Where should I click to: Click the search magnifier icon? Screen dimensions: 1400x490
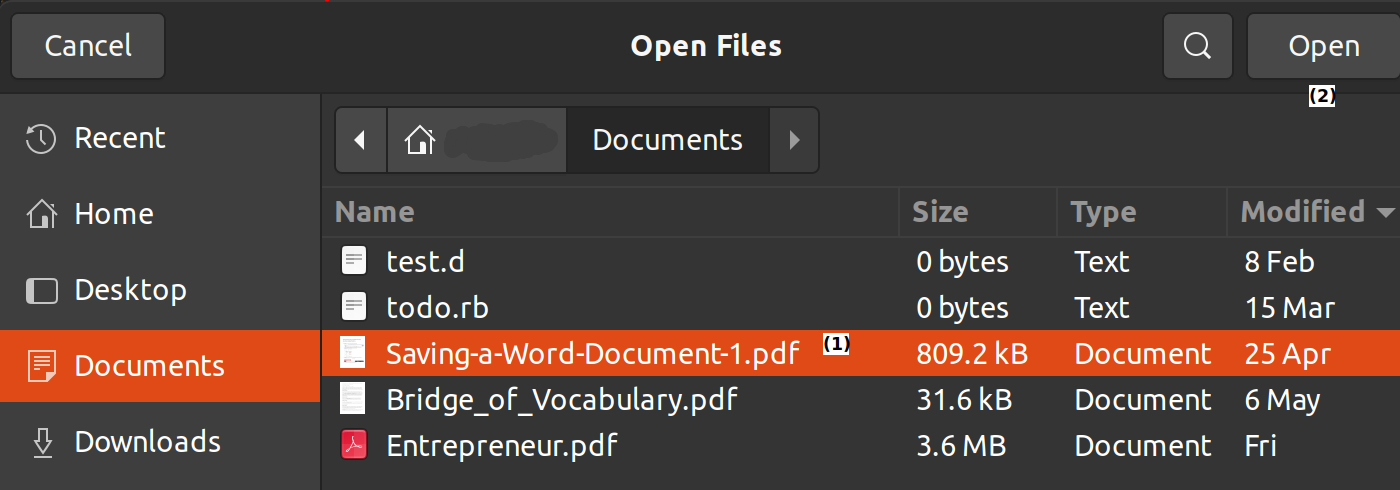coord(1197,46)
